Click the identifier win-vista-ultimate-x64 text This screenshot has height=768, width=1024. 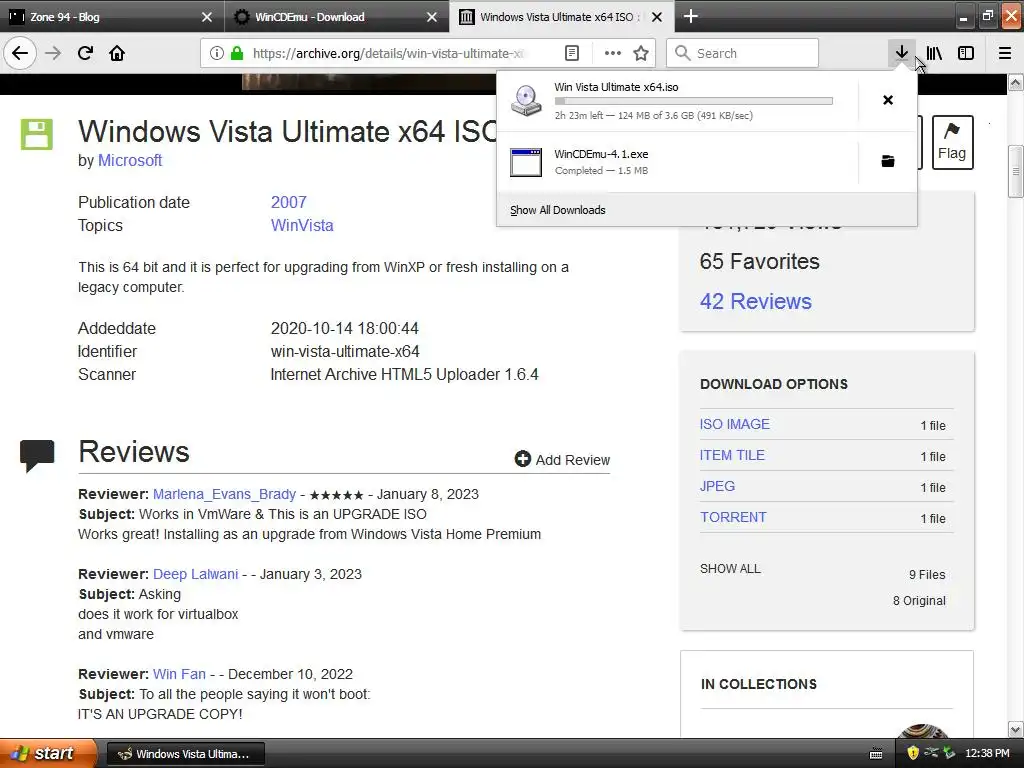click(345, 351)
